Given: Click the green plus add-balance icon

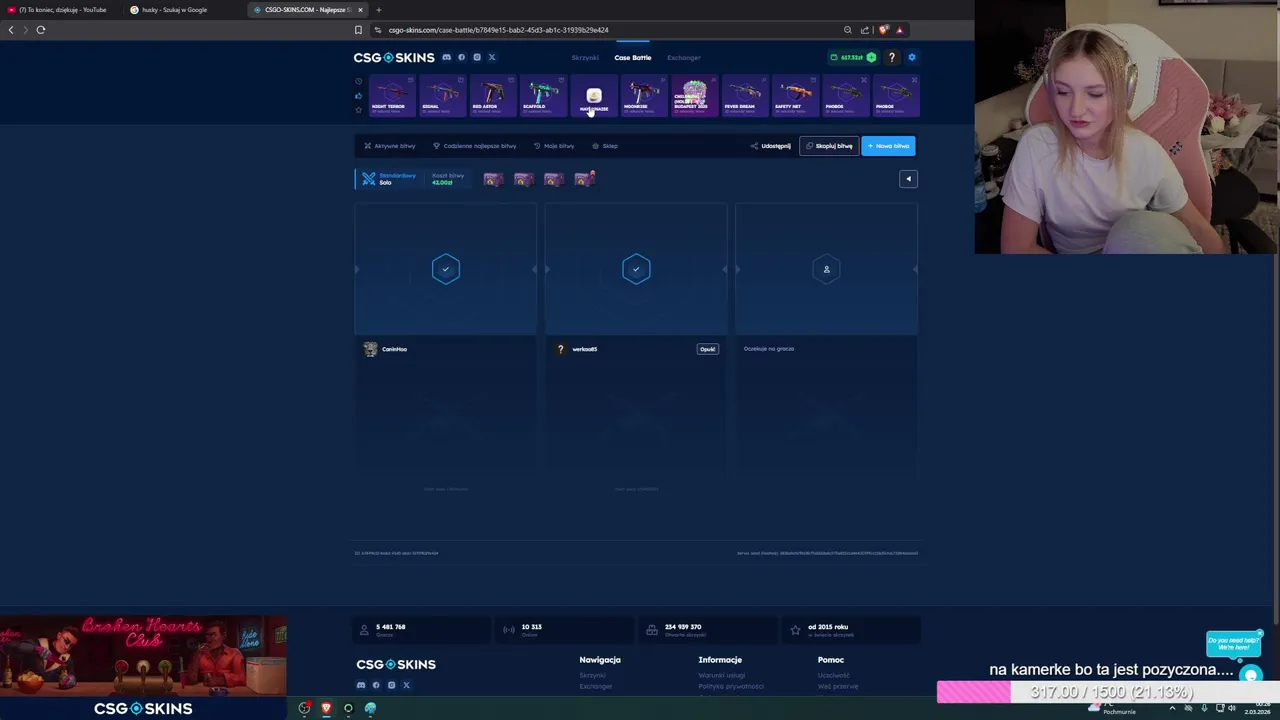Looking at the screenshot, I should click(871, 57).
